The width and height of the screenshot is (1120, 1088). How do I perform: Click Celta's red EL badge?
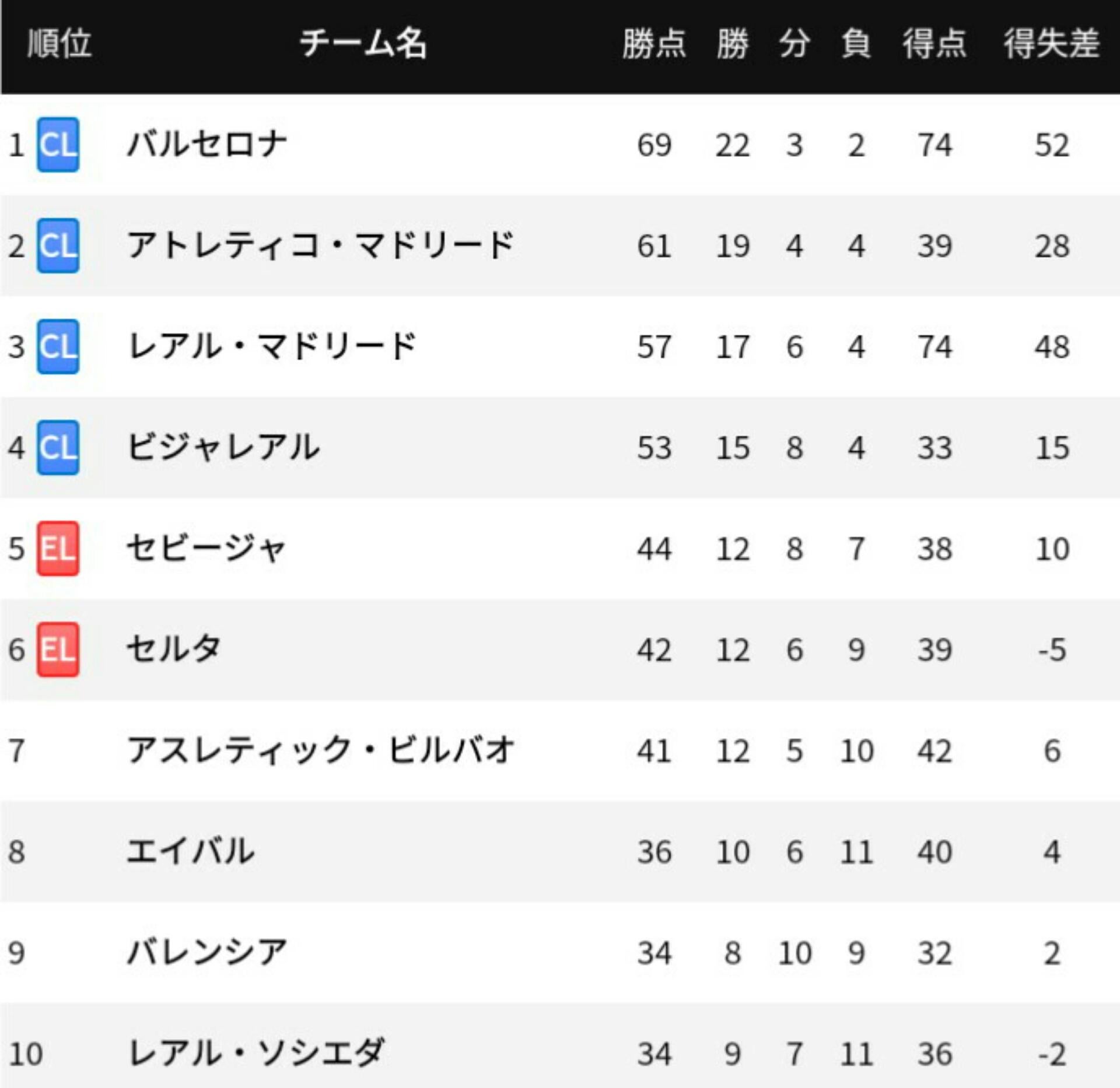58,649
